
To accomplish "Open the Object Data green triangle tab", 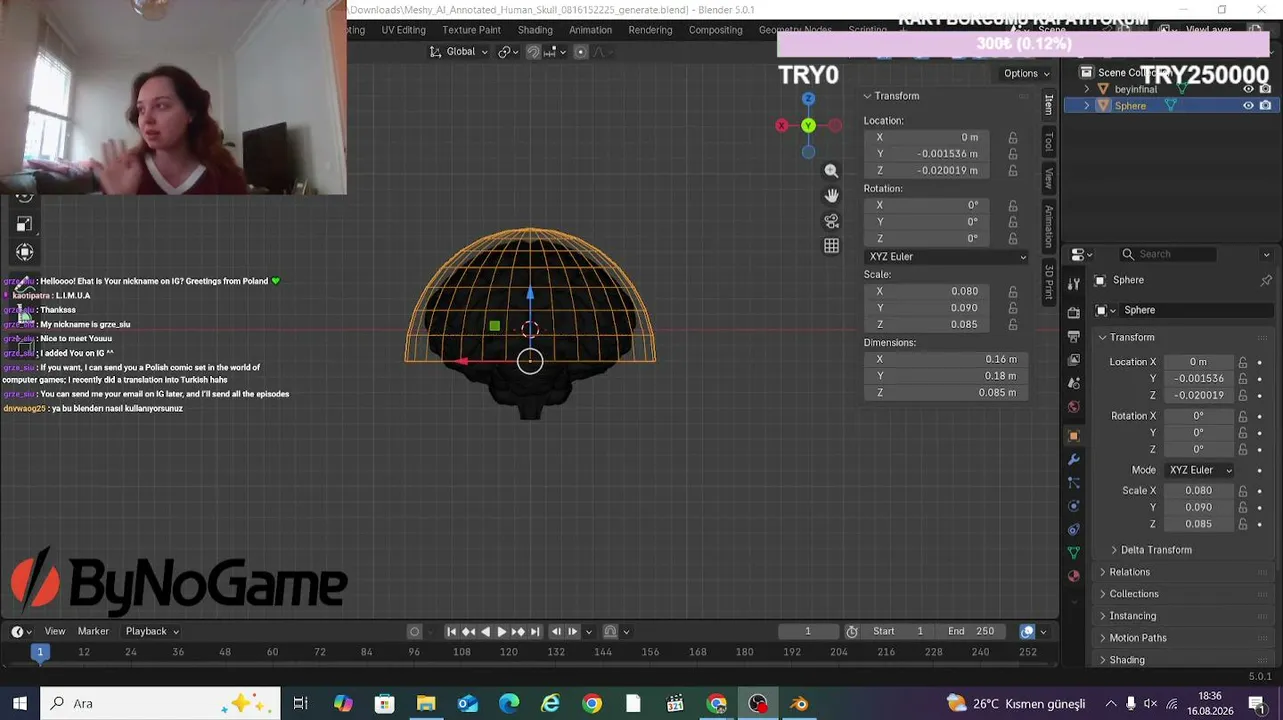I will 1074,552.
